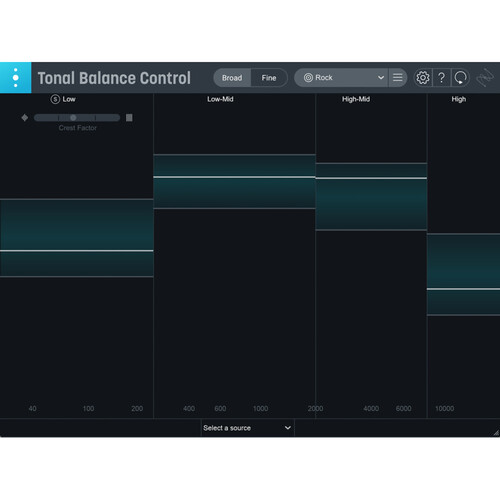Click the Low band label

69,99
